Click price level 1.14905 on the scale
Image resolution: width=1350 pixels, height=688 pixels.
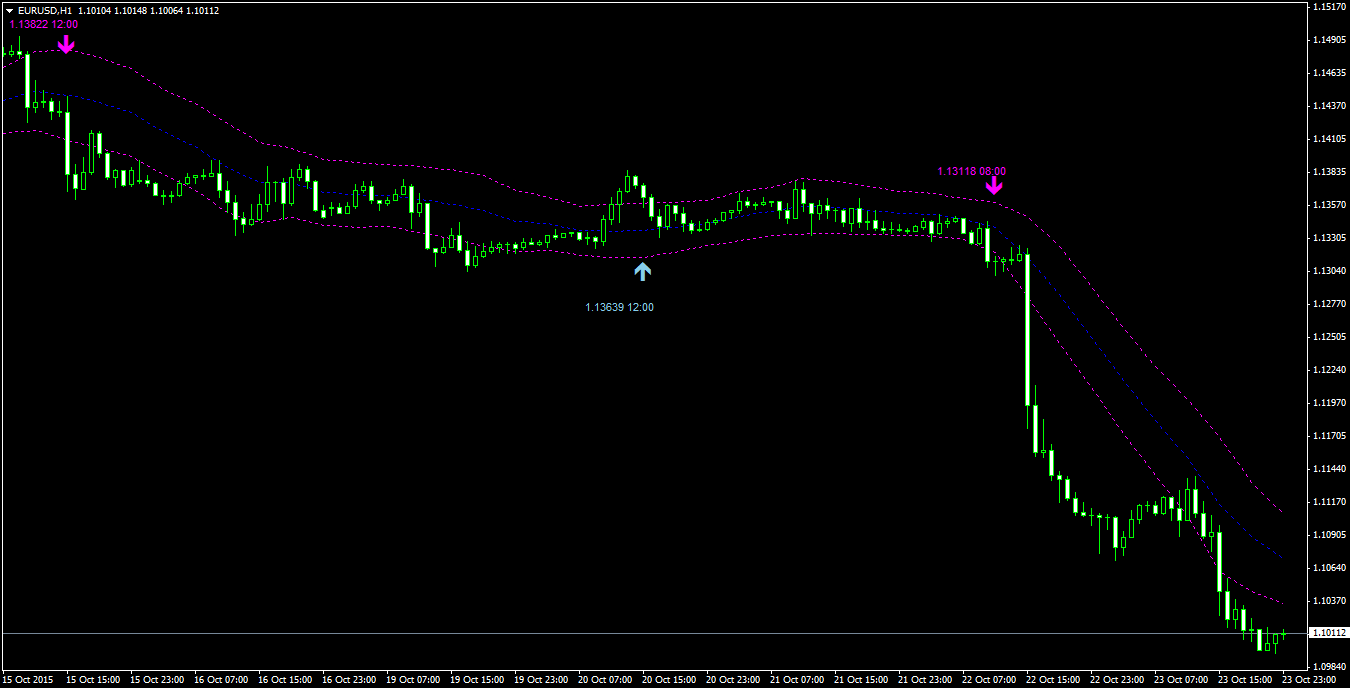click(1329, 40)
